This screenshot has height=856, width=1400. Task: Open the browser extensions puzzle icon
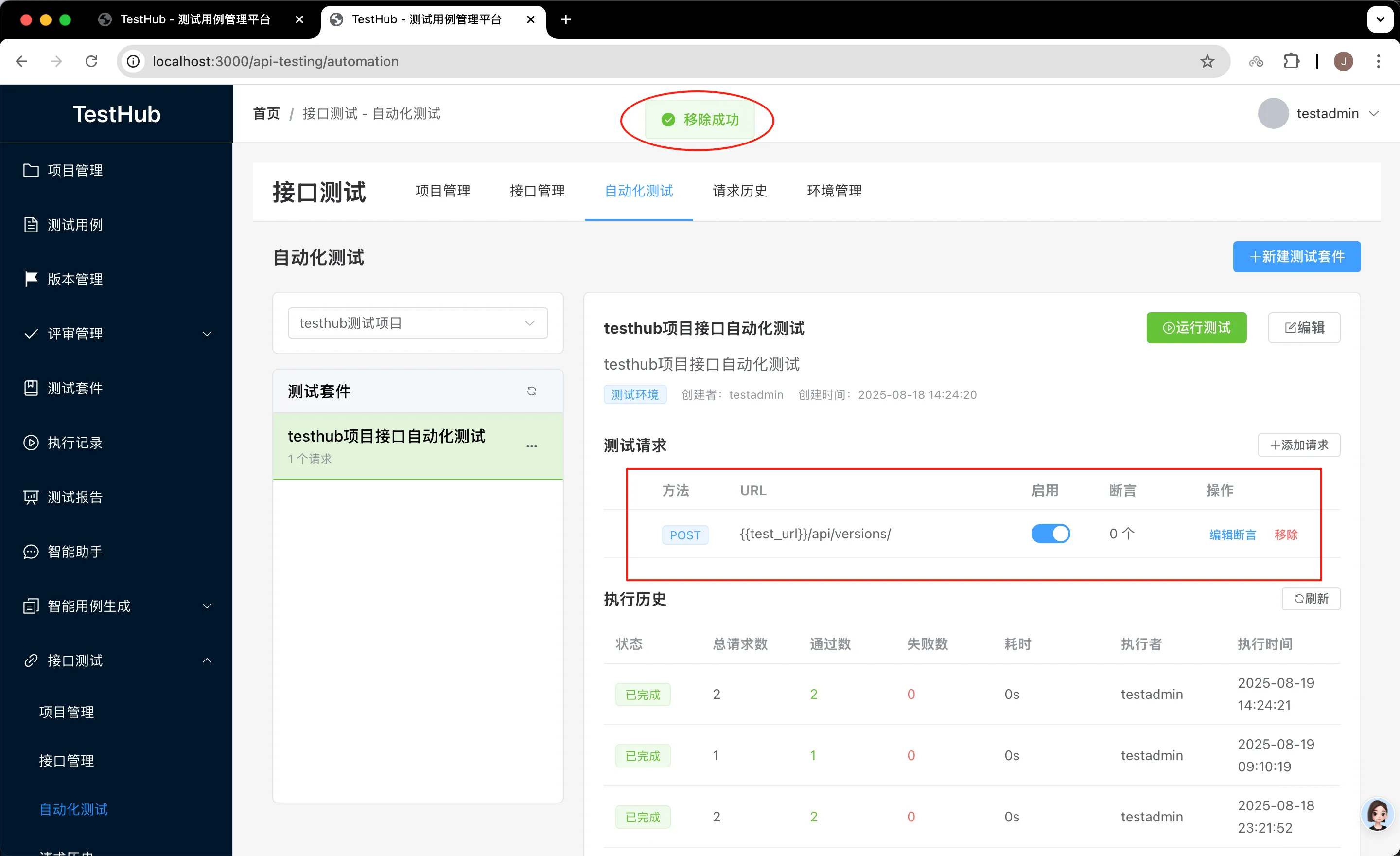coord(1291,61)
